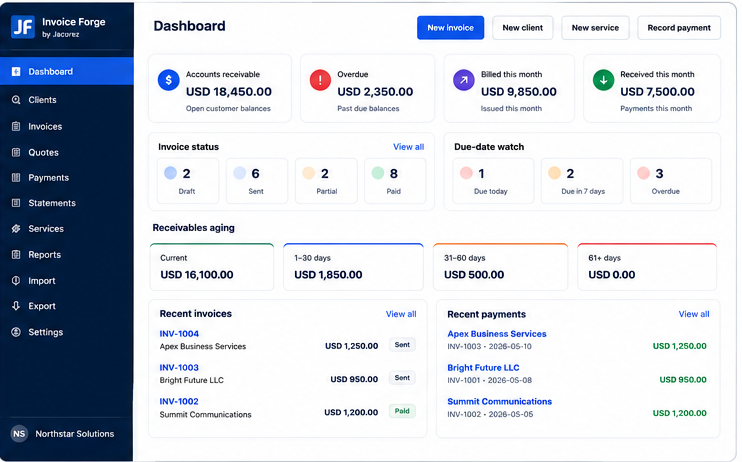
Task: Click the 1–30 days aging card
Action: pyautogui.click(x=353, y=267)
